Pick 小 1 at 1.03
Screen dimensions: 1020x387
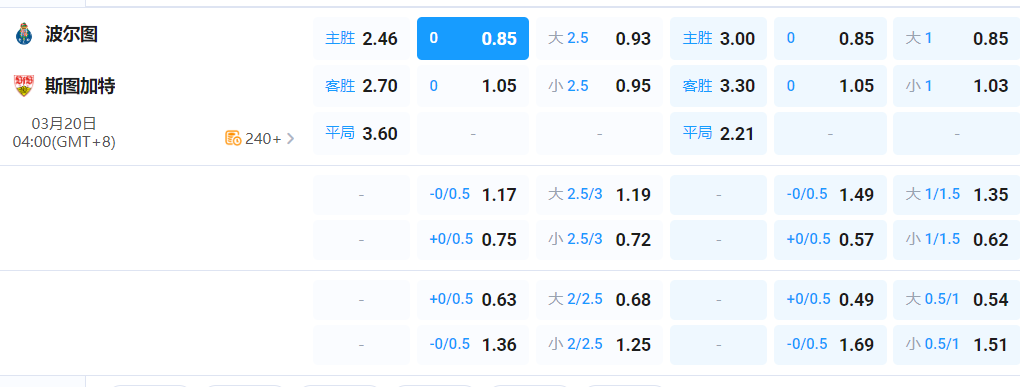tap(956, 85)
